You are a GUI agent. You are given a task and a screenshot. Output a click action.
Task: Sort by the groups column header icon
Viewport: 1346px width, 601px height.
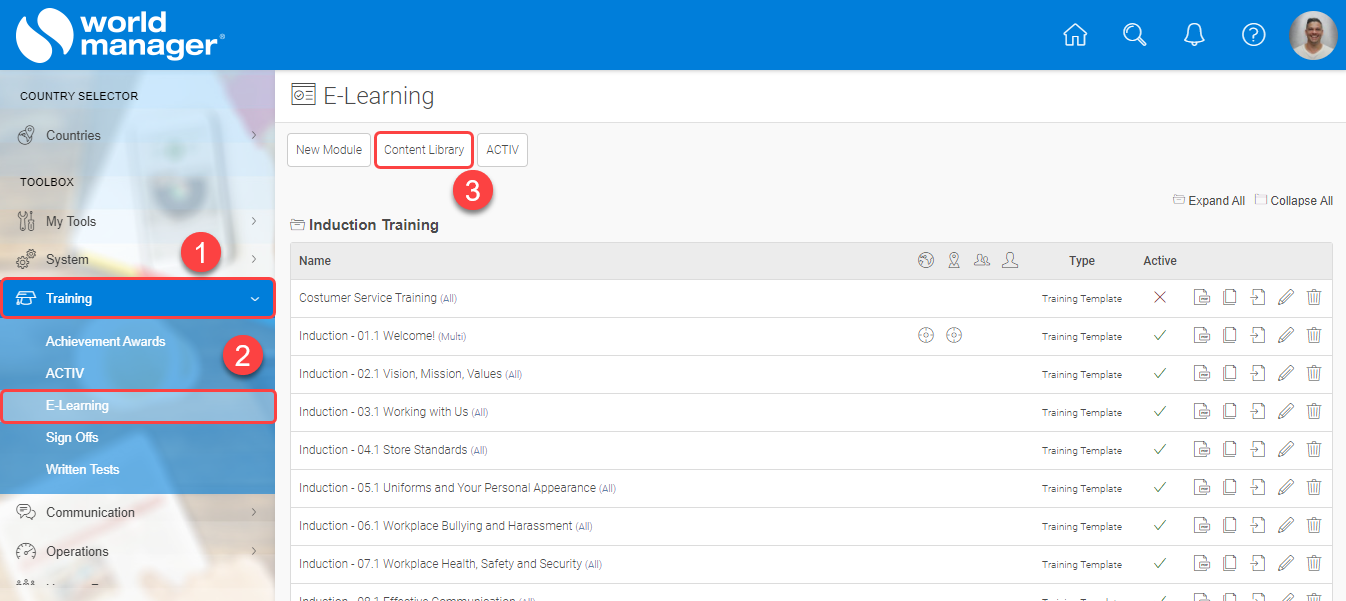coord(982,260)
